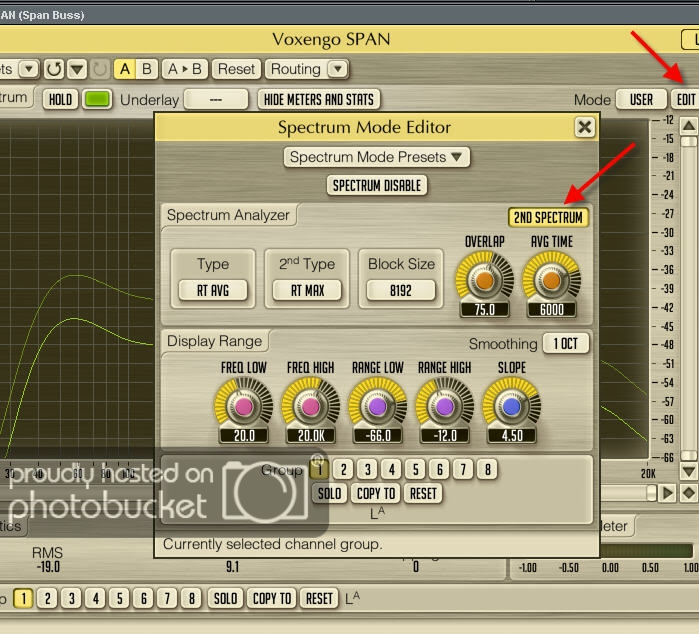Screen dimensions: 699x634
Task: Click the OVERLAP knob
Action: pyautogui.click(x=485, y=280)
